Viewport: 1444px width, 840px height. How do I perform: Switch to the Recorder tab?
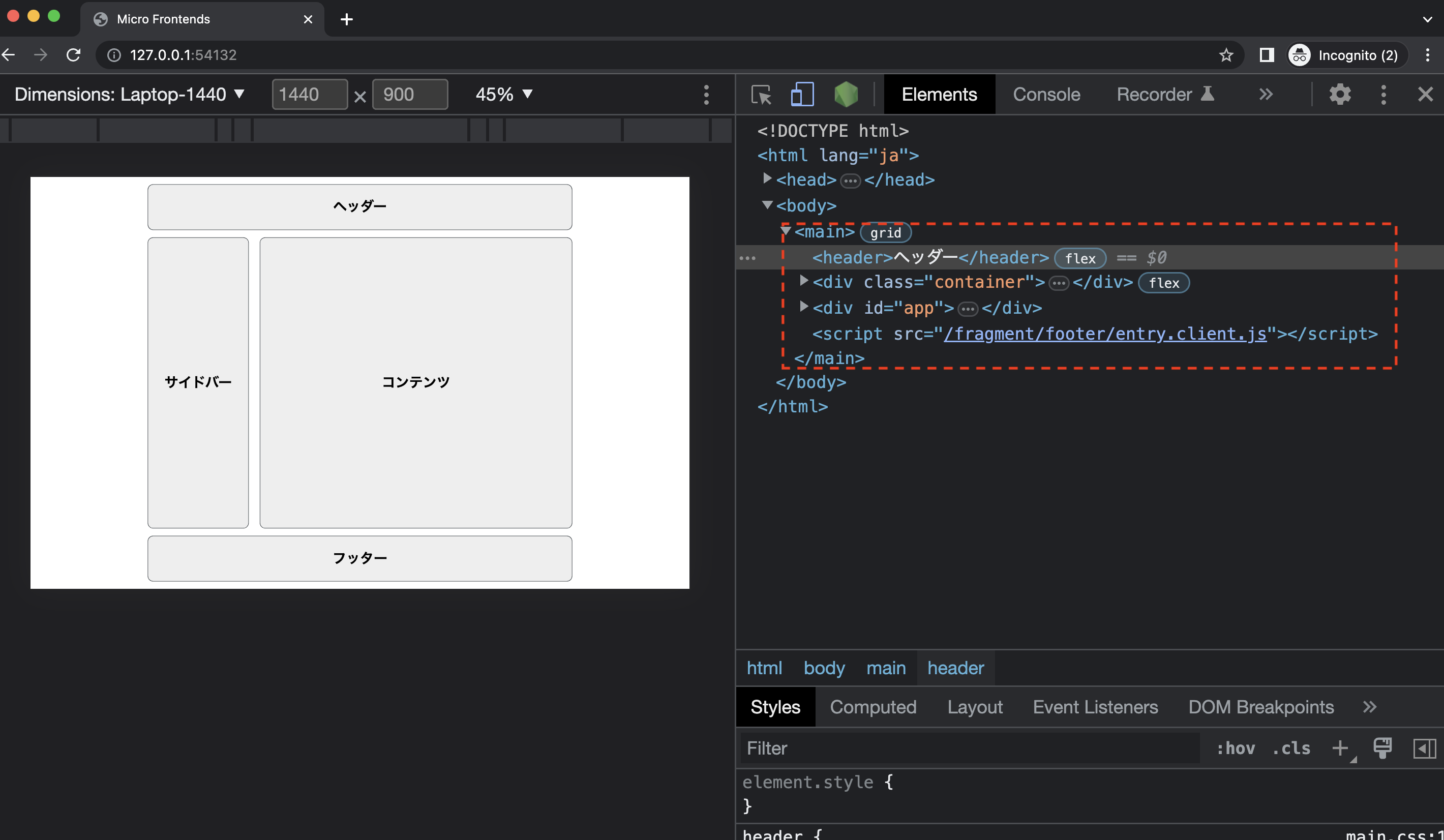1165,95
